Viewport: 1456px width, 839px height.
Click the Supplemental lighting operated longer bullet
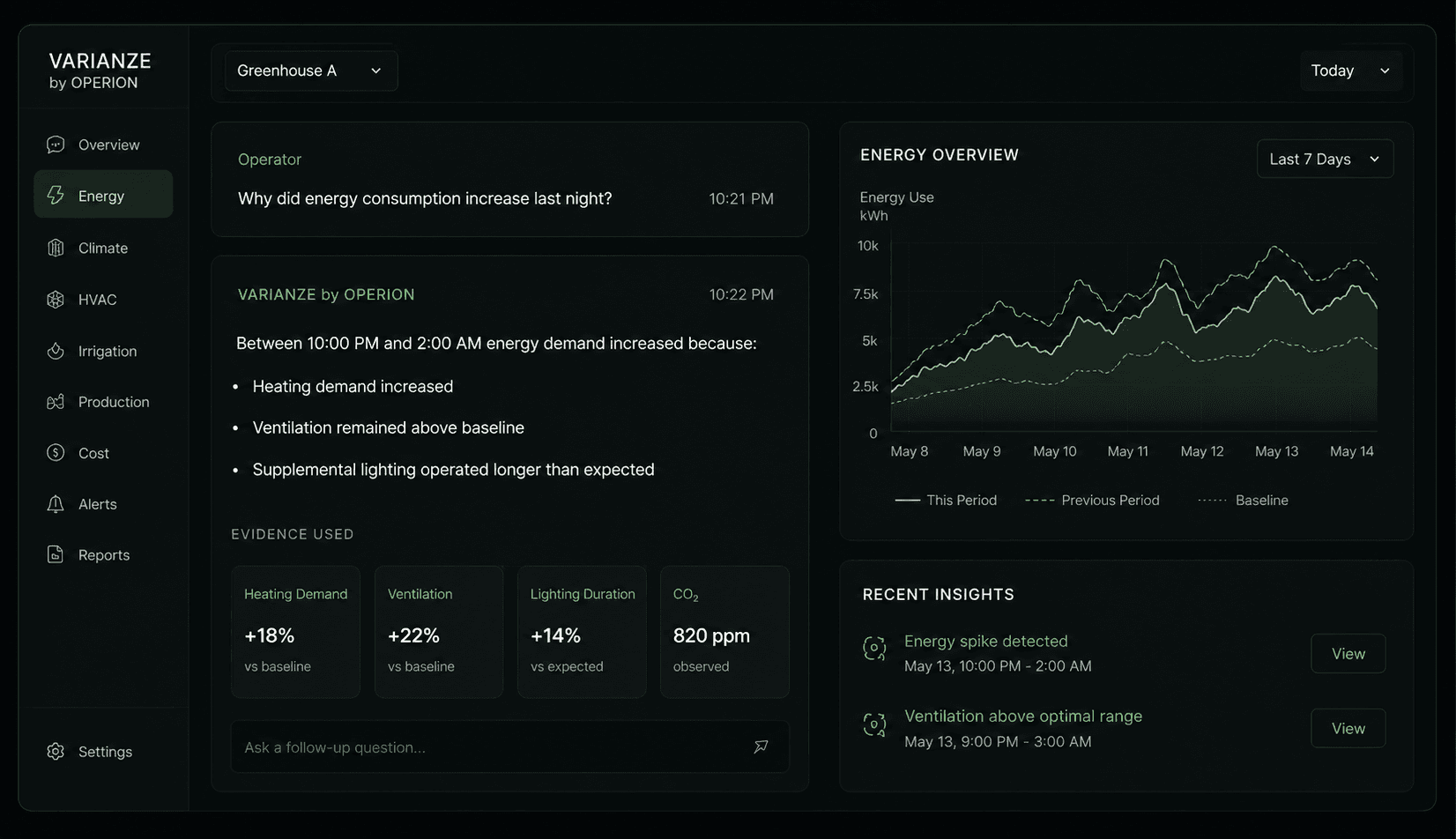[x=453, y=470]
